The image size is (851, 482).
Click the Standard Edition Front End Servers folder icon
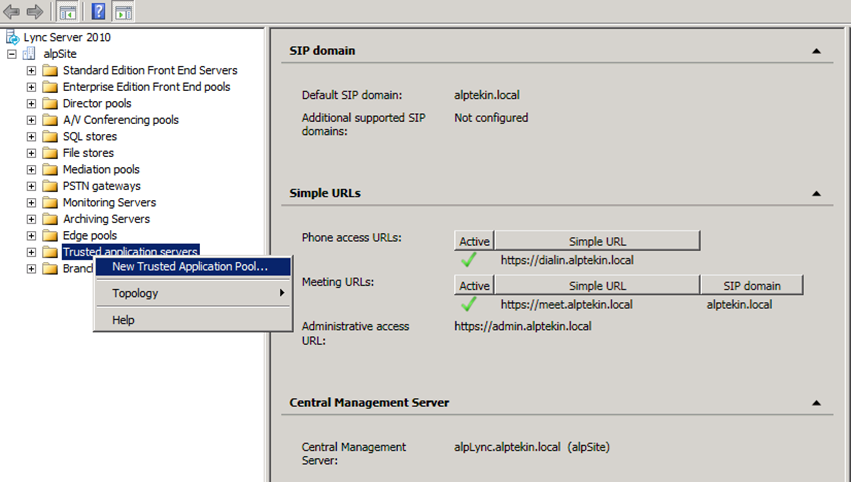point(50,71)
